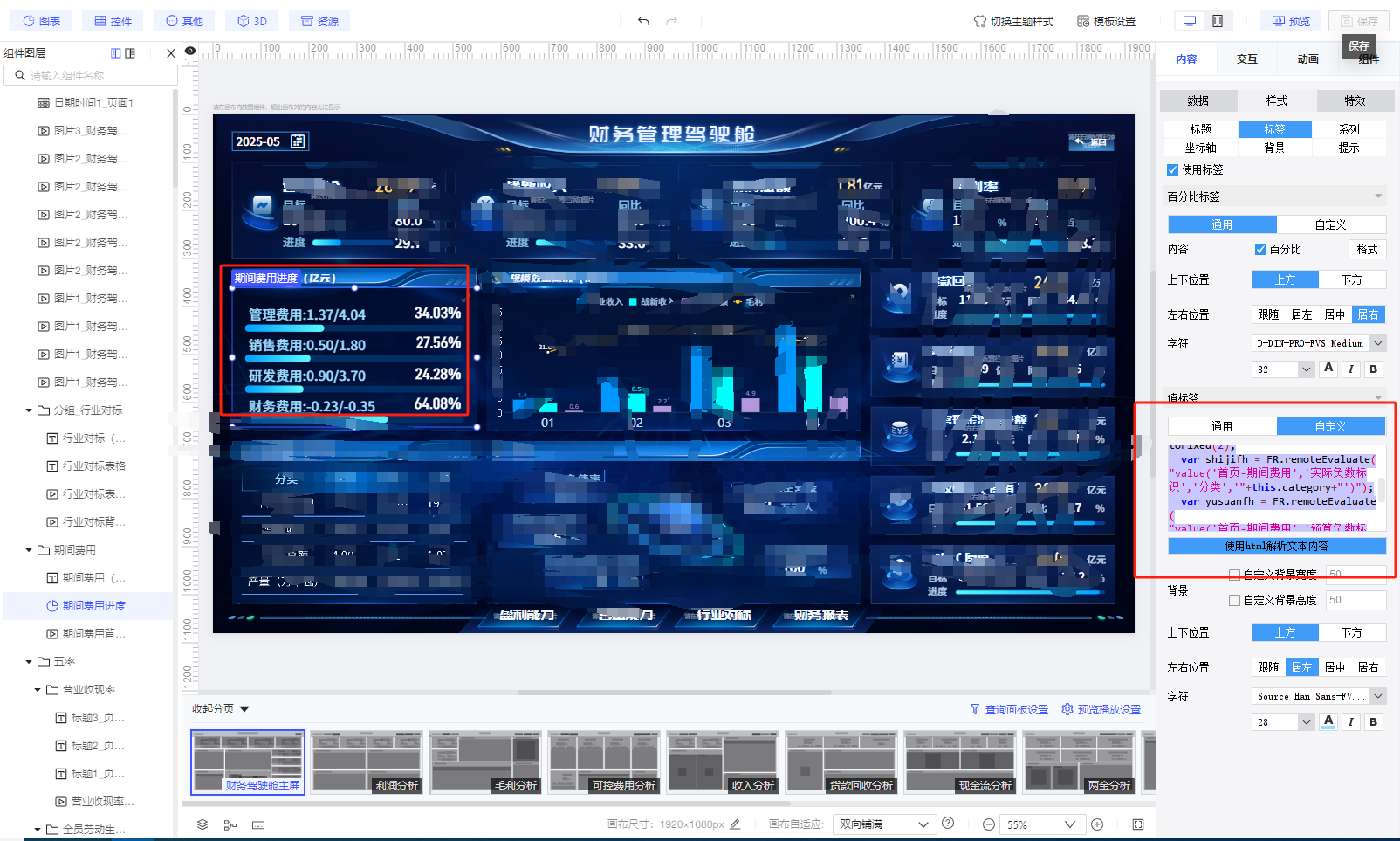Redo the last undone action
Image resolution: width=1400 pixels, height=841 pixels.
(671, 21)
